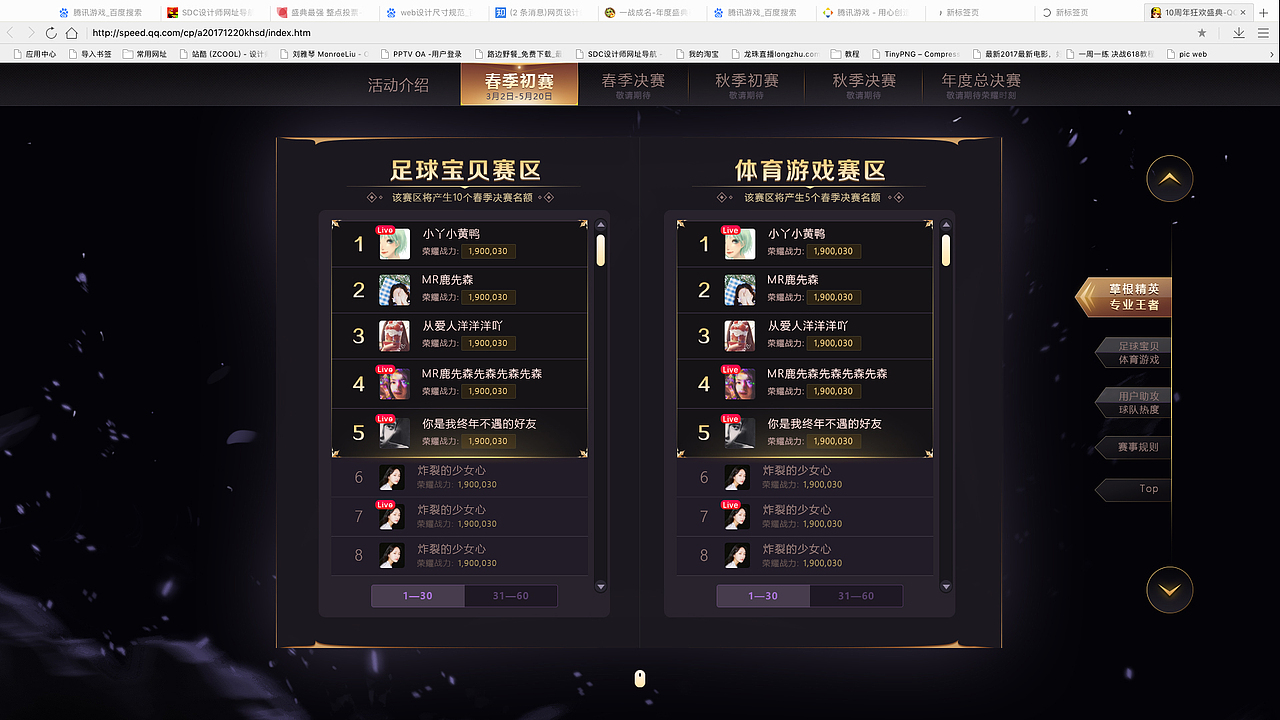Open the 活动介绍 tab
Image resolution: width=1280 pixels, height=720 pixels.
tap(398, 85)
